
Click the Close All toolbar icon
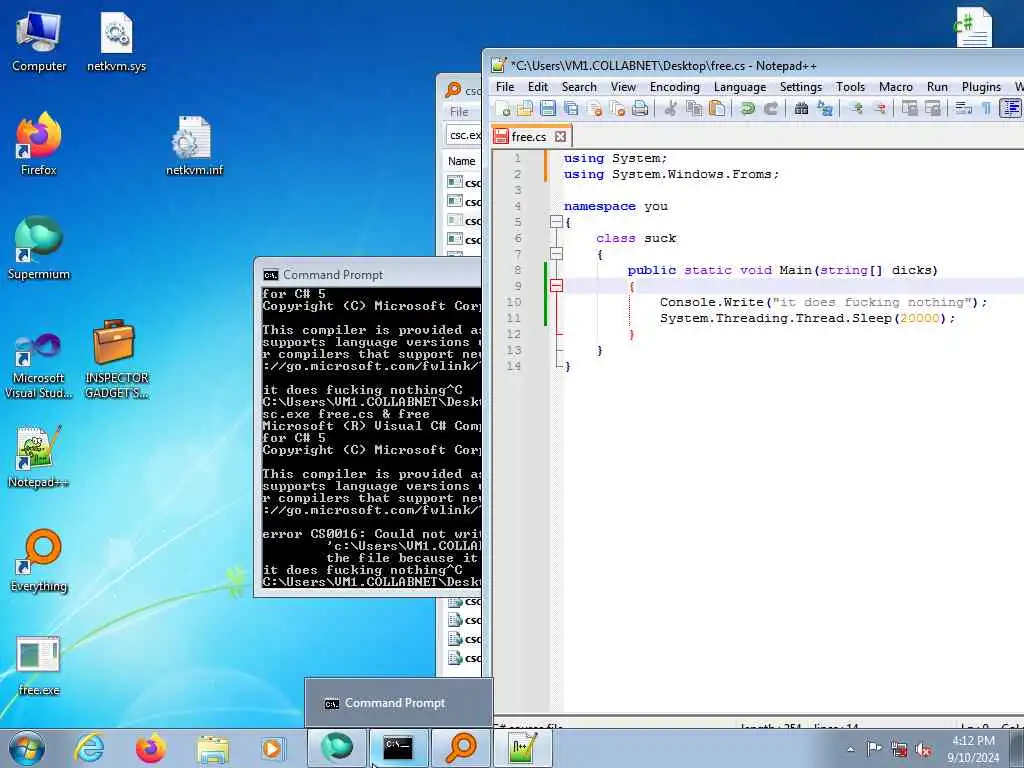616,108
